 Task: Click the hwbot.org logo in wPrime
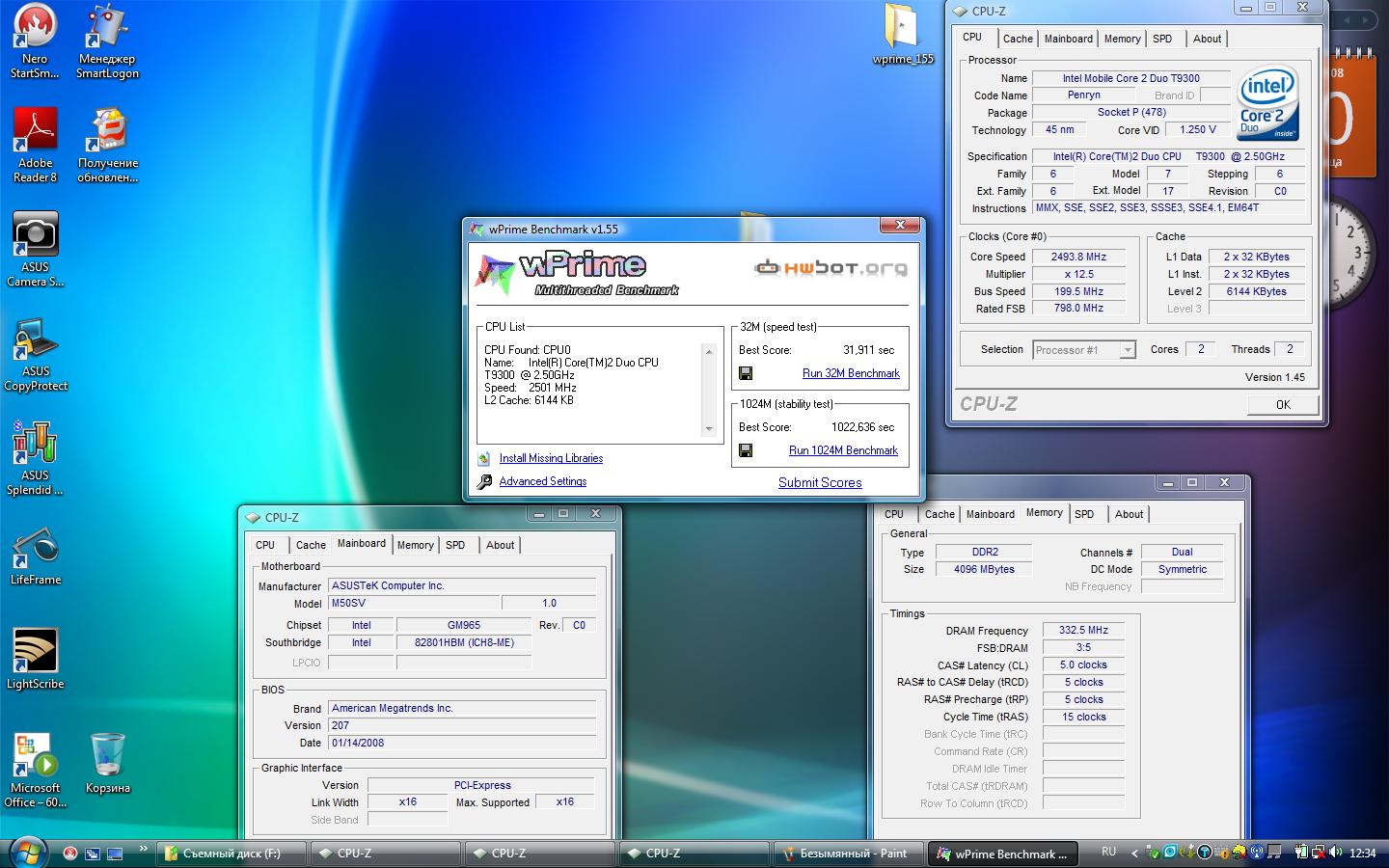tap(831, 267)
